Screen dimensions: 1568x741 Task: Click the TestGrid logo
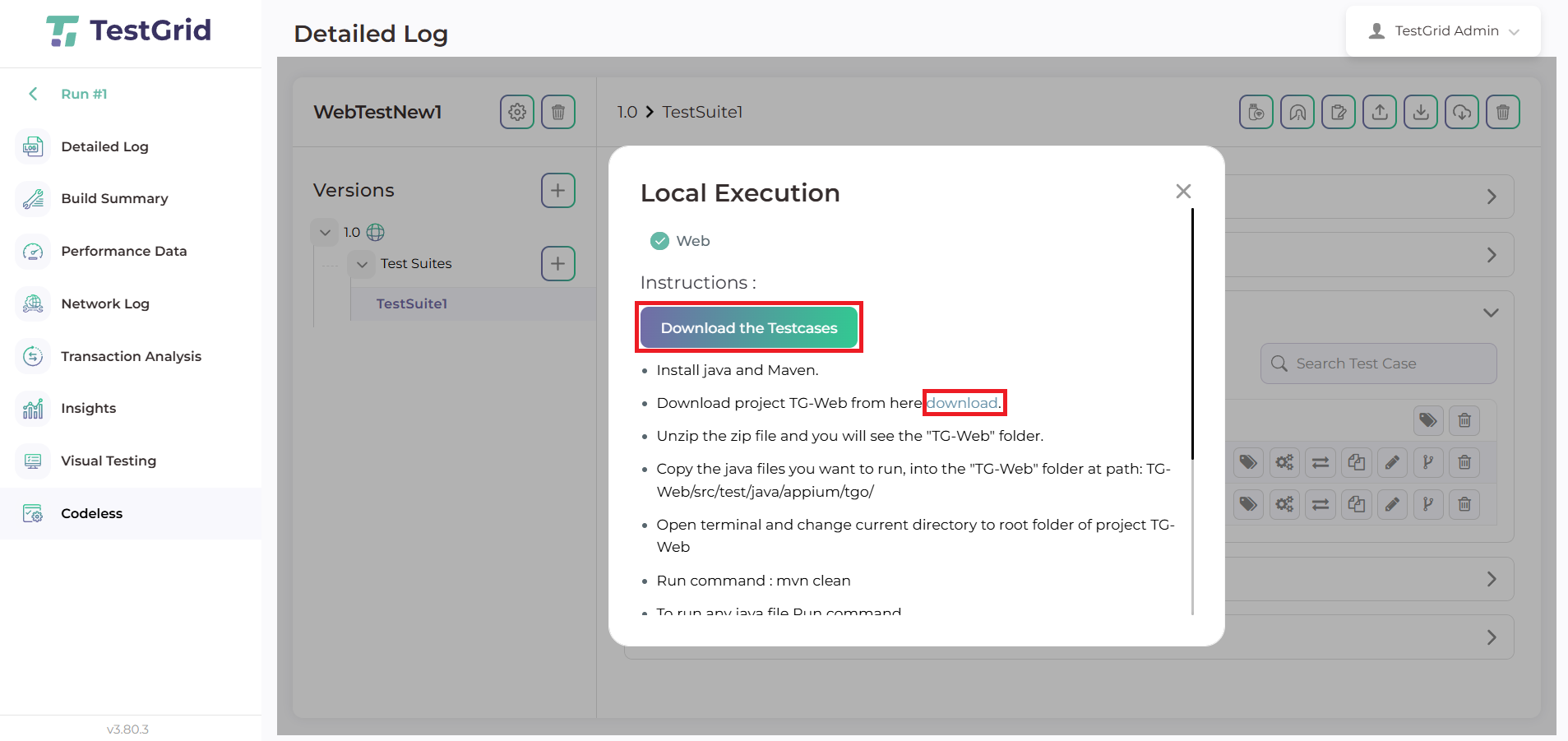[x=129, y=30]
